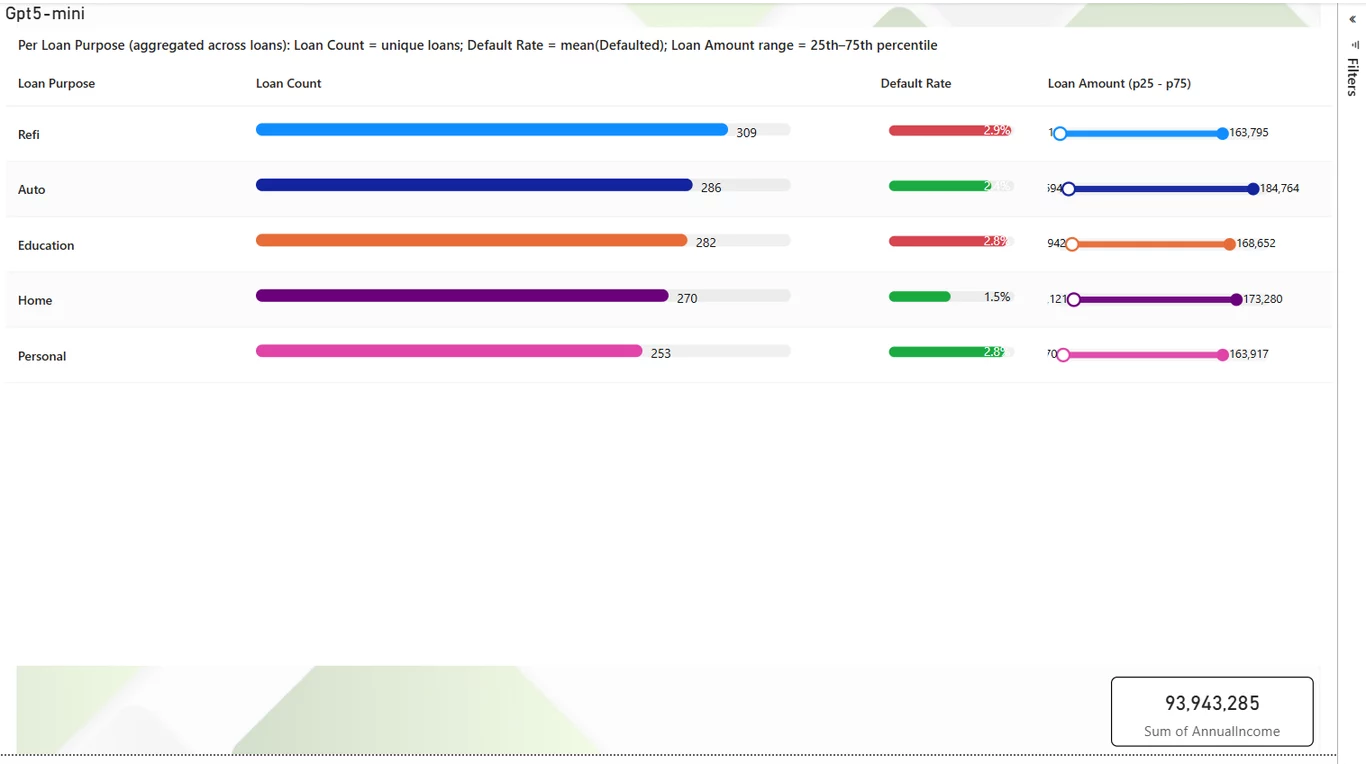Sort by the Loan Count column header
The height and width of the screenshot is (768, 1366).
(x=288, y=83)
